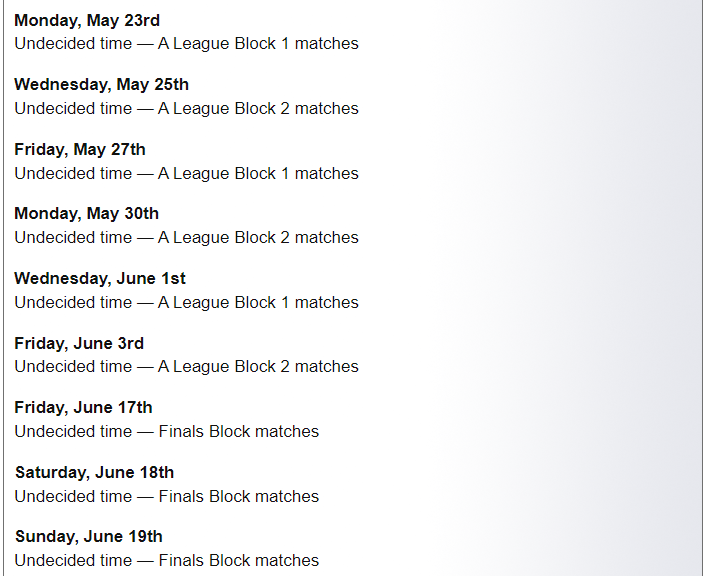Viewport: 708px width, 576px height.
Task: Click the word "Finals" under Sunday, June 19th
Action: click(x=181, y=560)
